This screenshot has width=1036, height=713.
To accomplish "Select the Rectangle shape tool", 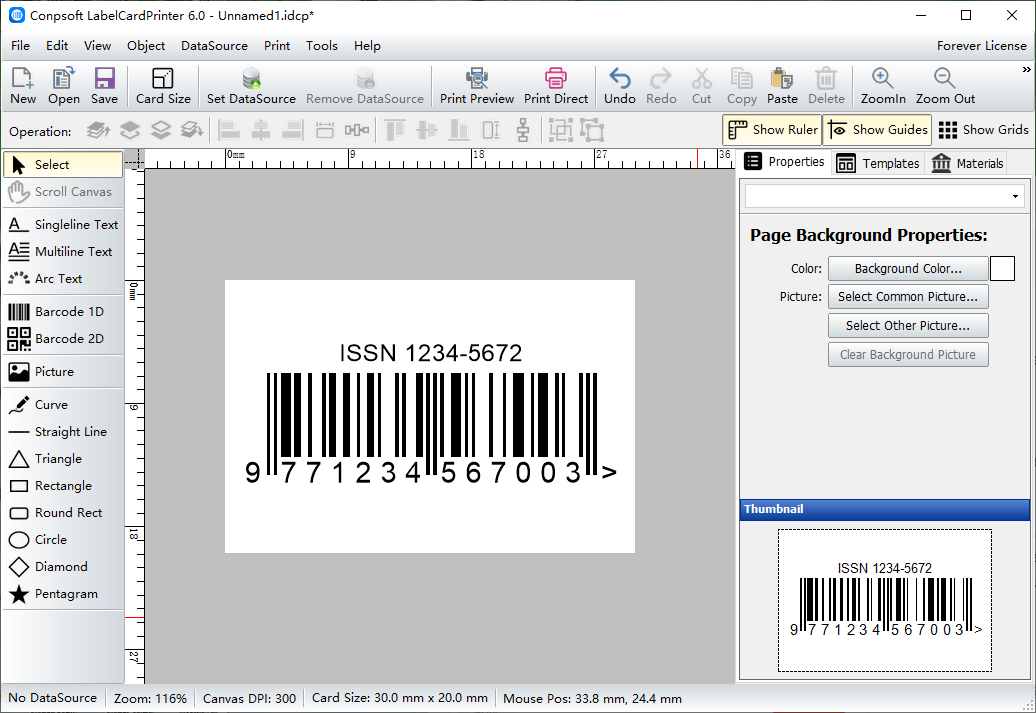I will tap(63, 486).
